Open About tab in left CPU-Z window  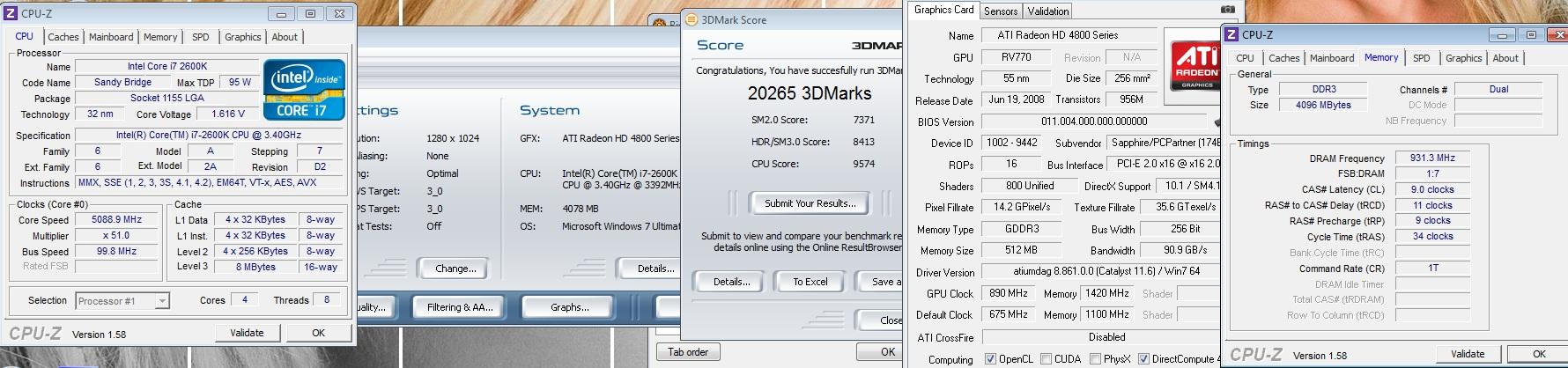point(285,37)
